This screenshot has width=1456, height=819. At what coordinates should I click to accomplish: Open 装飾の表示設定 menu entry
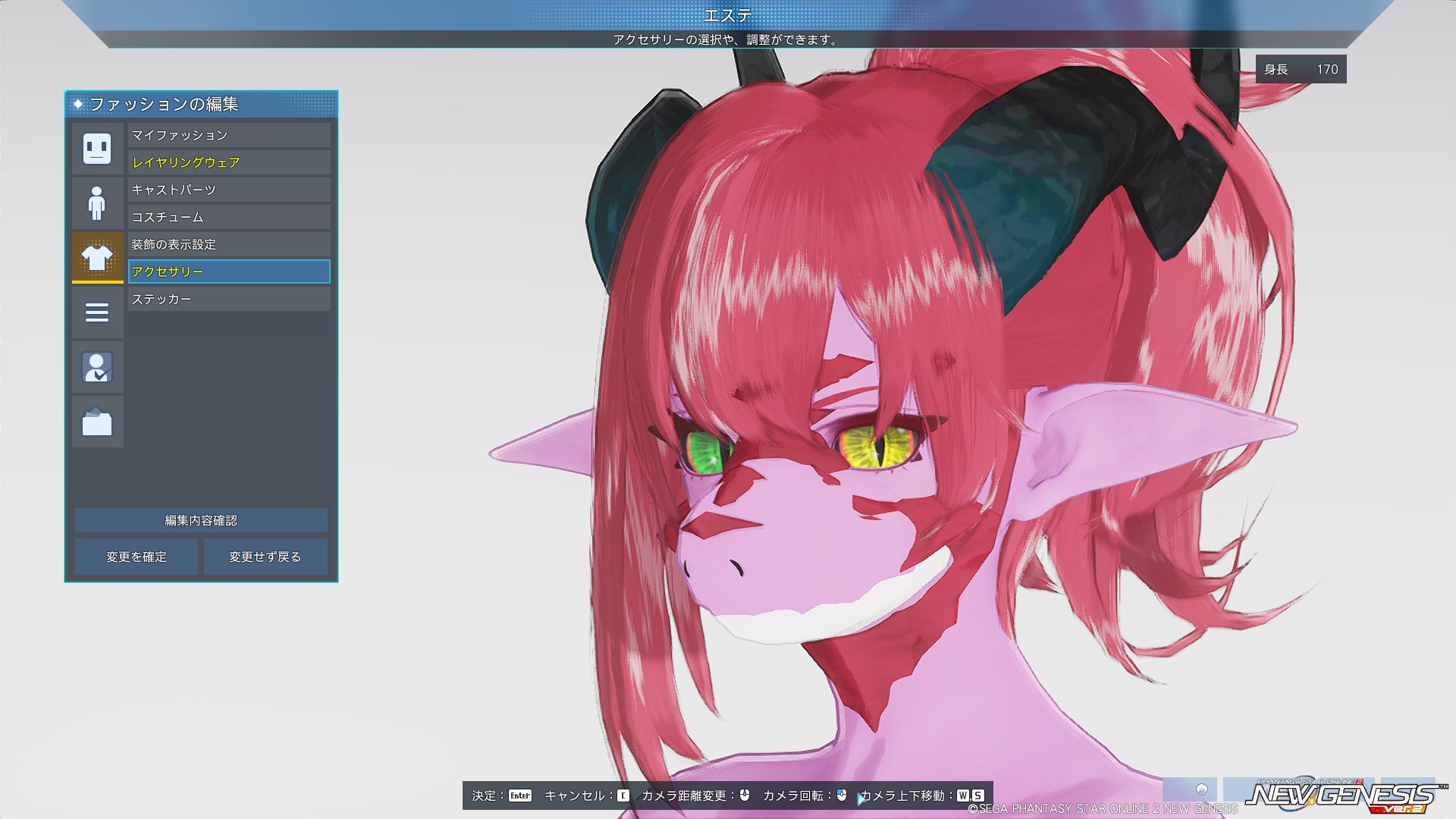click(x=229, y=244)
